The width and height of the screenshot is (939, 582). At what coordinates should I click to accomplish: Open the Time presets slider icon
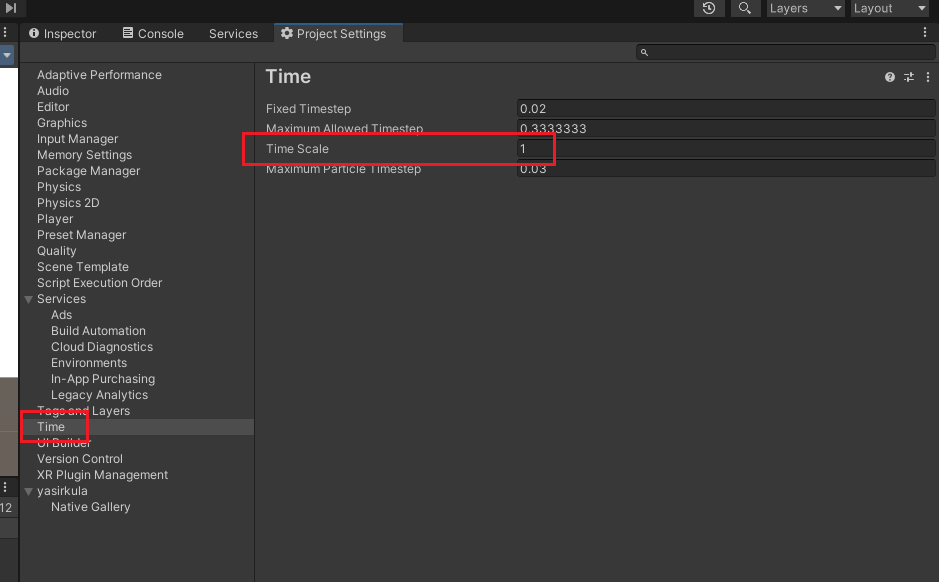909,77
